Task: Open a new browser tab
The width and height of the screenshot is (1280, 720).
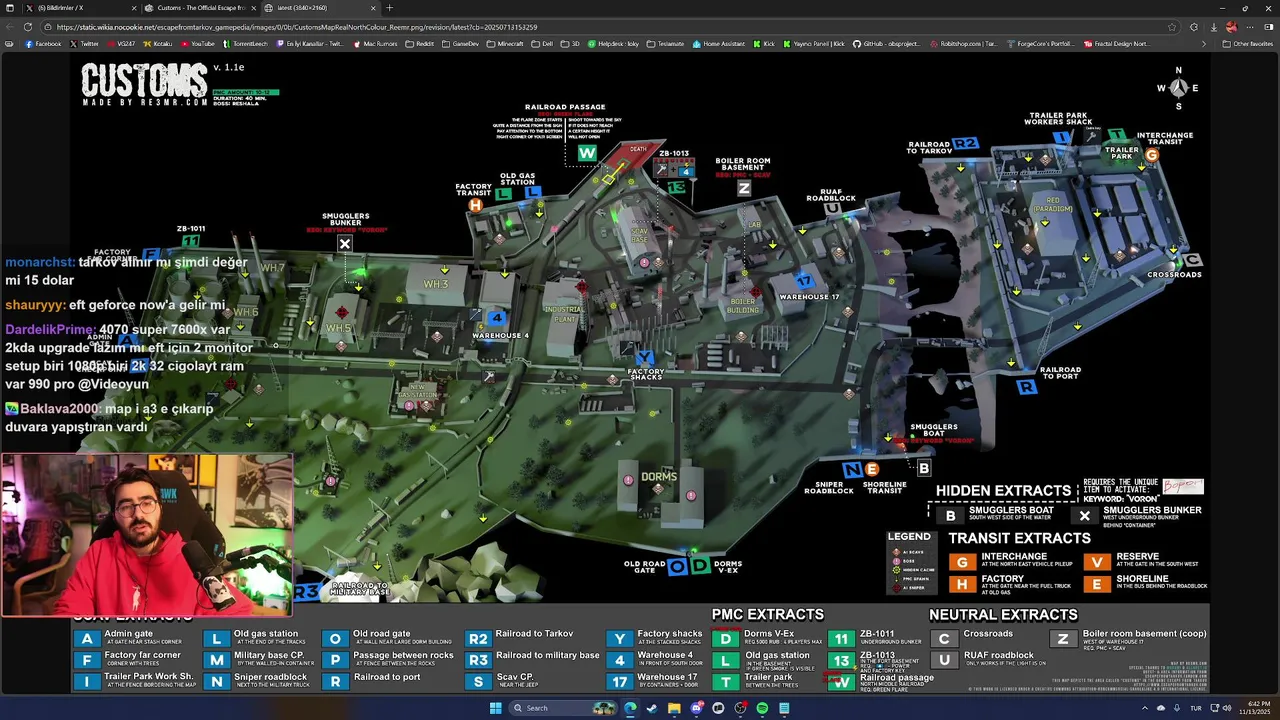Action: (389, 8)
